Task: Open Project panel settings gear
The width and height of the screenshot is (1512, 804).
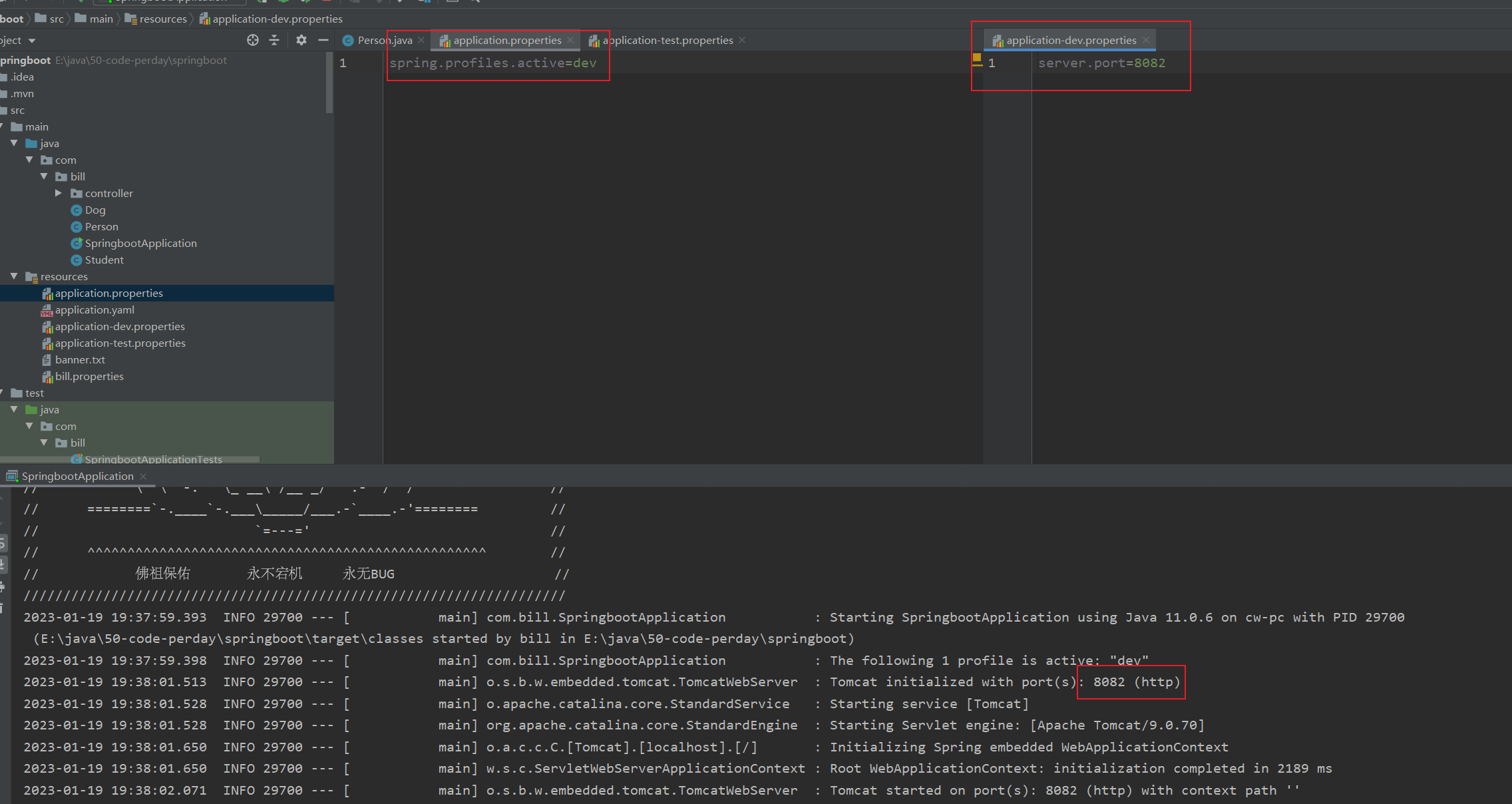Action: tap(301, 40)
